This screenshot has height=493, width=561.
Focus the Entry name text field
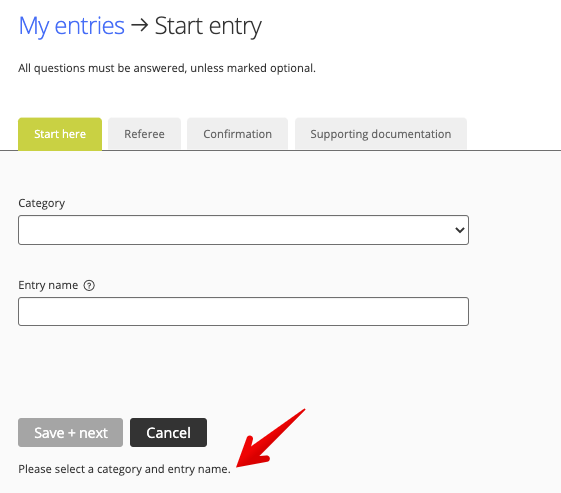pos(243,311)
